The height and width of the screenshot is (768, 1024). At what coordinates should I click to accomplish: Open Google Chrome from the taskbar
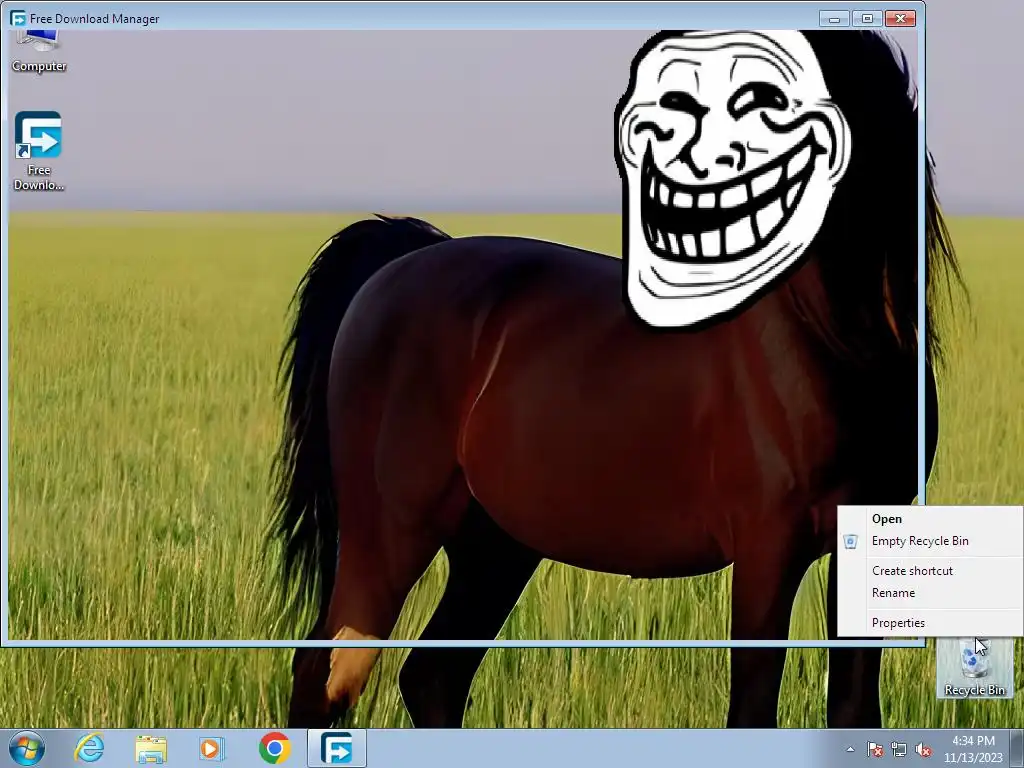[x=274, y=748]
